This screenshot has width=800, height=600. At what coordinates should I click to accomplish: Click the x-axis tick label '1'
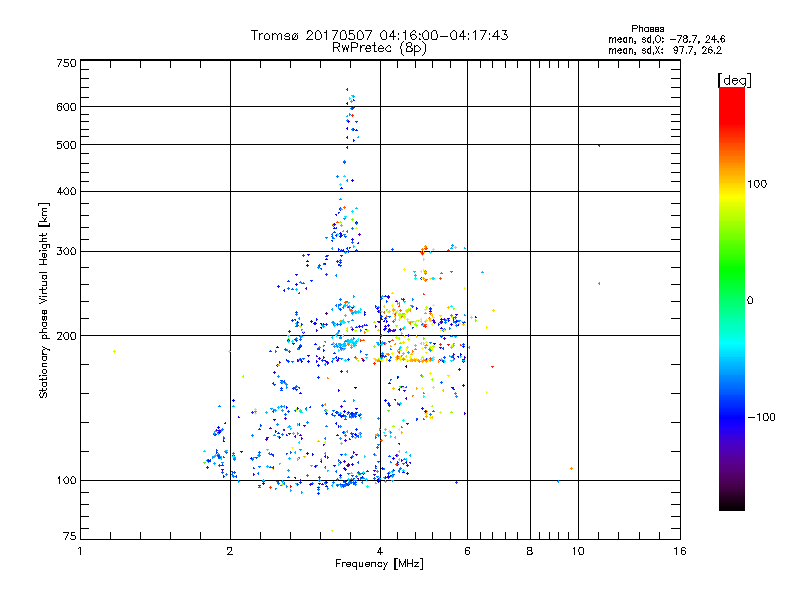[x=80, y=551]
